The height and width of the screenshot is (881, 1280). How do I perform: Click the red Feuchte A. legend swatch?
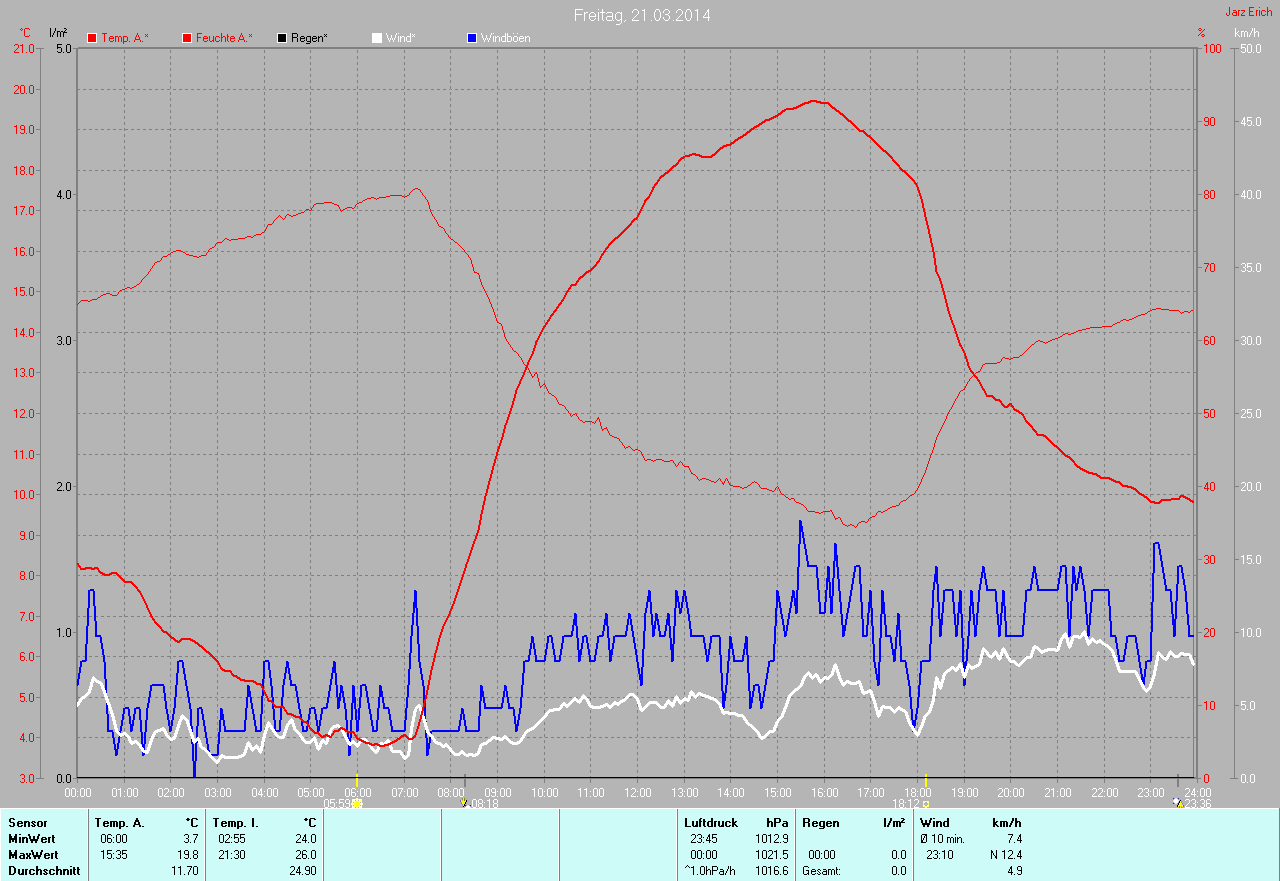coord(187,38)
